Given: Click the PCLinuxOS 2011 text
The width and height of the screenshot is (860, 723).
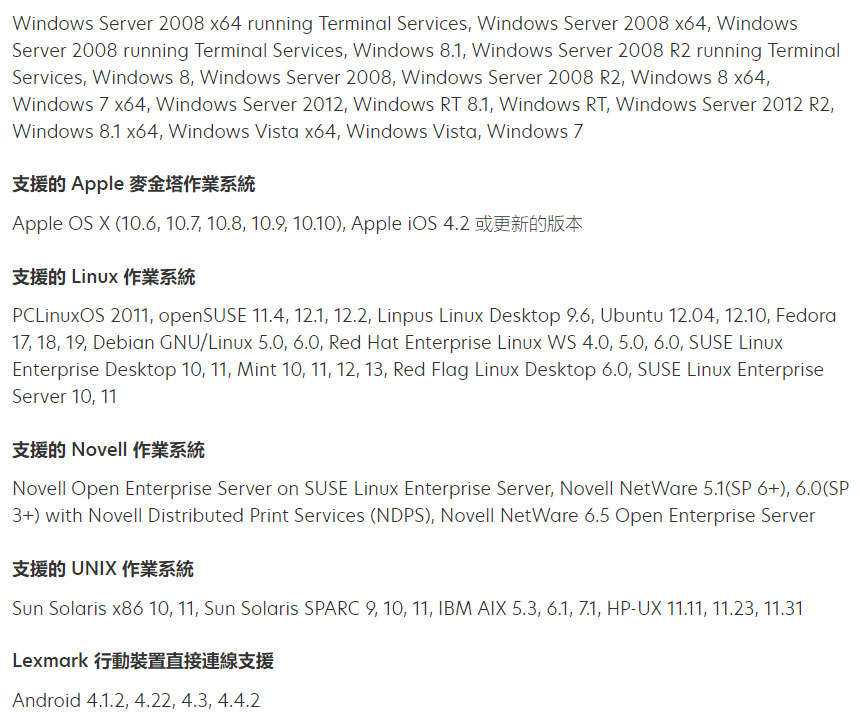Looking at the screenshot, I should (x=81, y=316).
